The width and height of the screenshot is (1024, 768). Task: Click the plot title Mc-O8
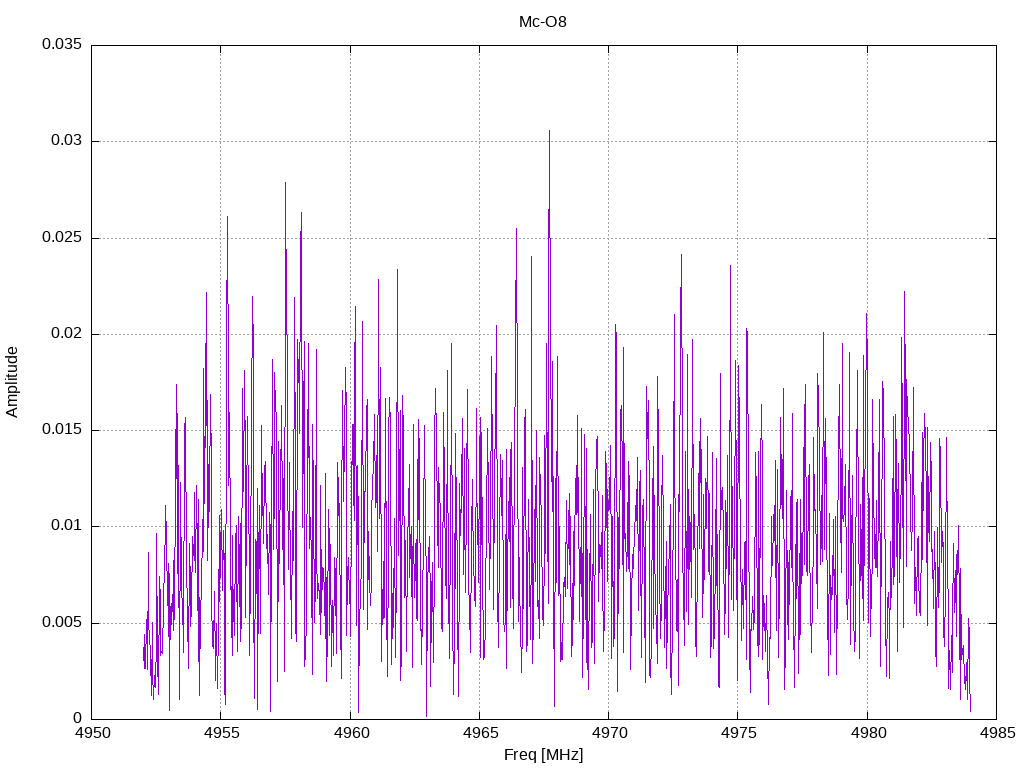pyautogui.click(x=543, y=21)
